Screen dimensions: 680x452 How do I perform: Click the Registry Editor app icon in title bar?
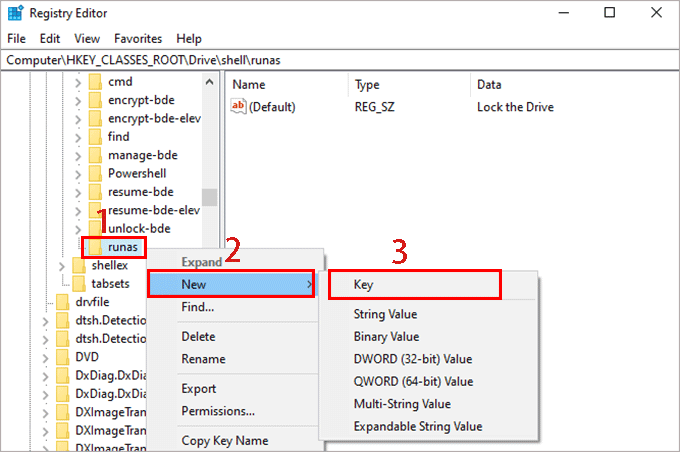[x=16, y=13]
